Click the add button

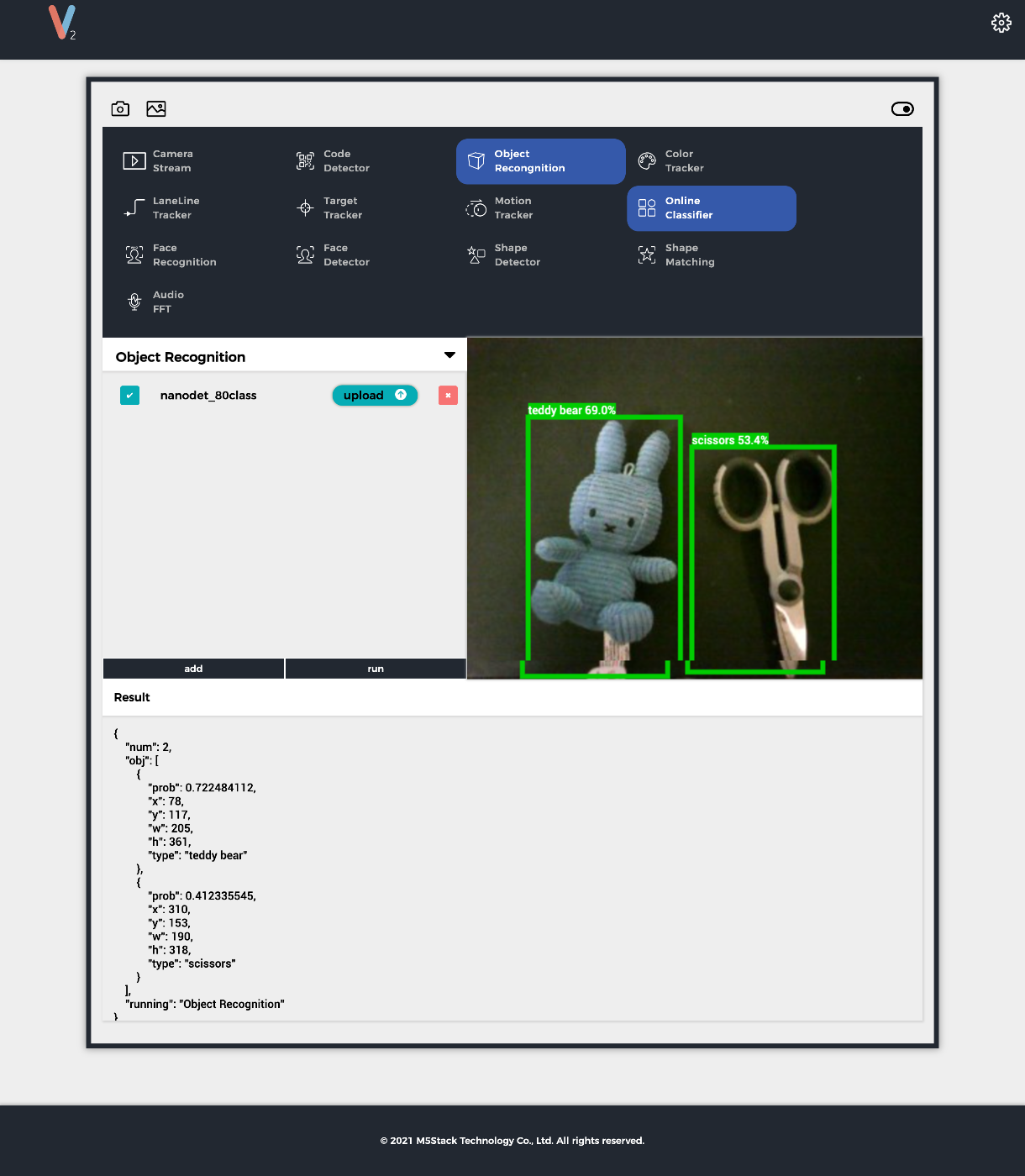tap(193, 669)
